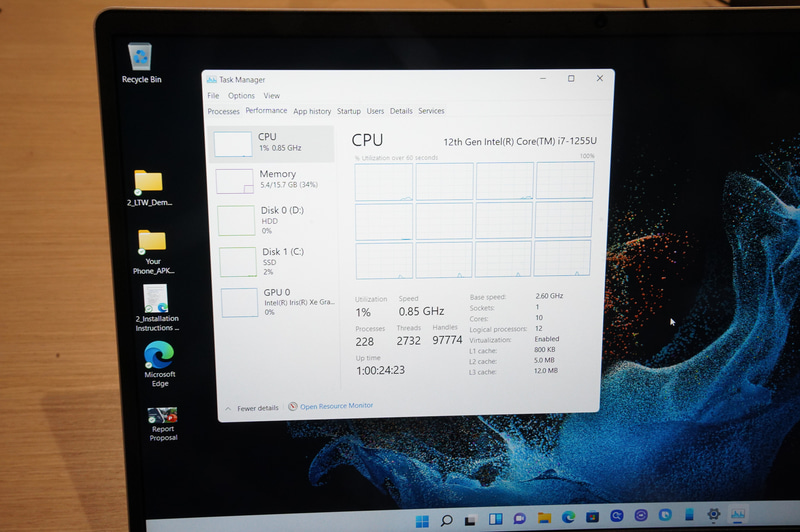Screen dimensions: 800x532
Task: Click the Memory mini graph thumbnail
Action: pyautogui.click(x=235, y=182)
